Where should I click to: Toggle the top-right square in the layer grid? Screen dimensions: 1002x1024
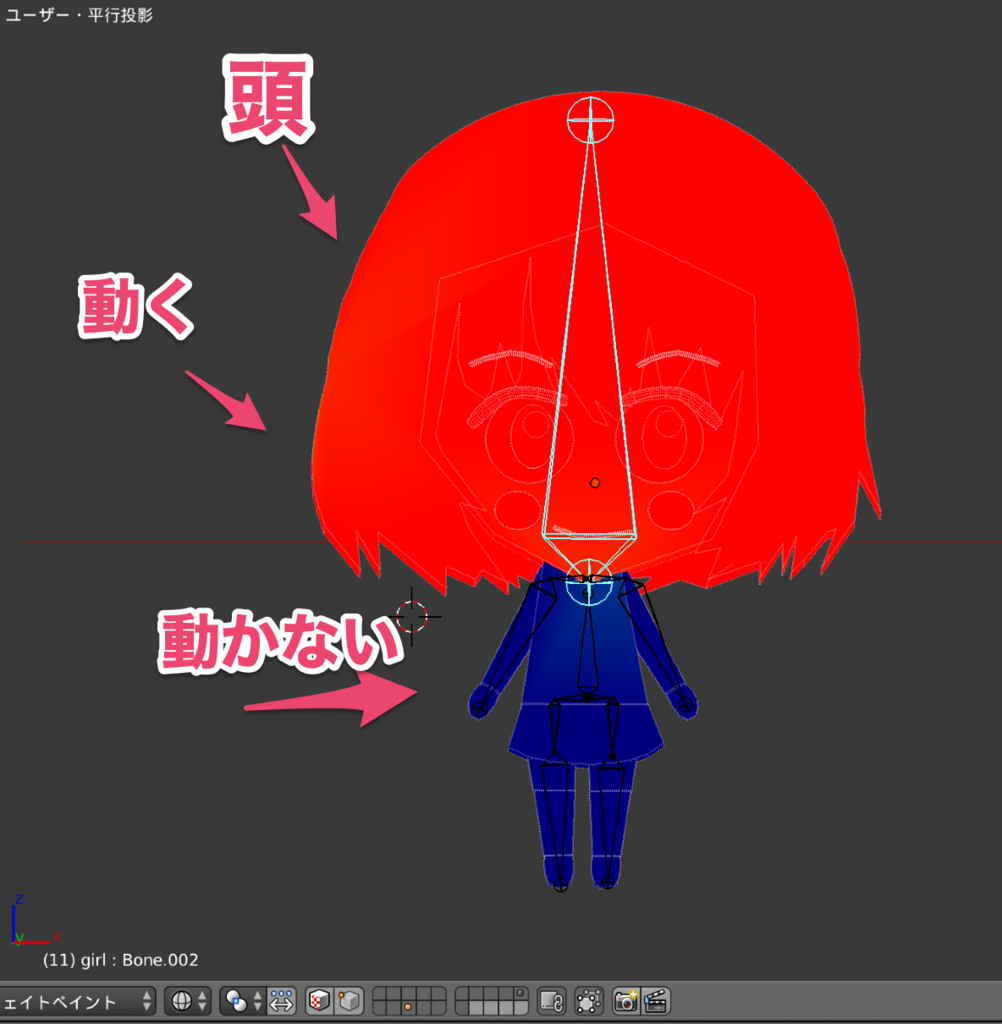(520, 993)
